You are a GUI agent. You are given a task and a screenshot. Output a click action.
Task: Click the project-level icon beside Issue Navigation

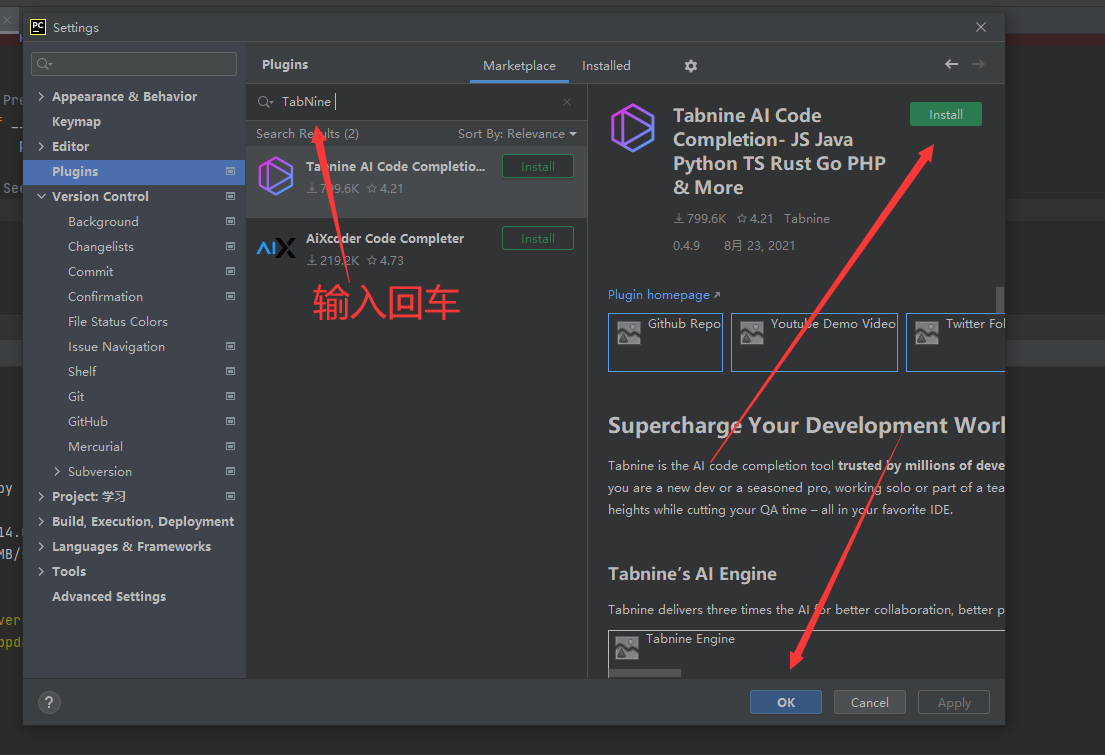[230, 346]
